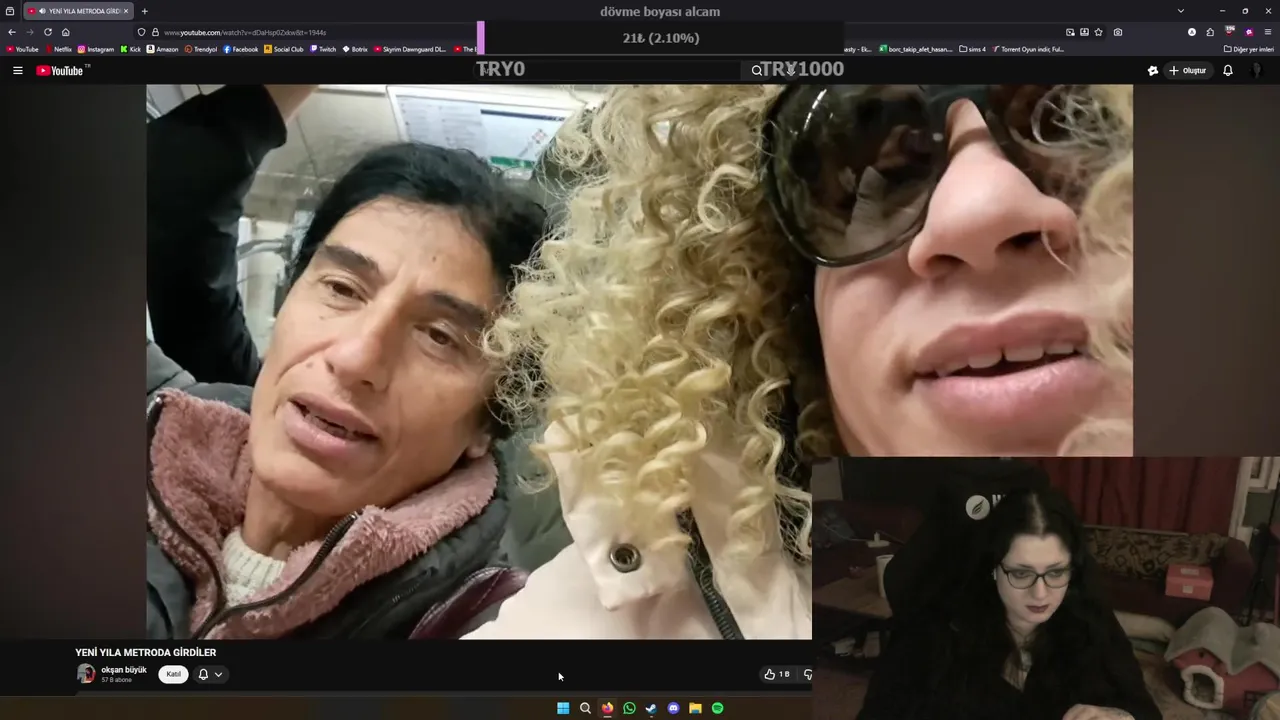The width and height of the screenshot is (1280, 720).
Task: Open the Botrix bookmark
Action: tap(355, 49)
